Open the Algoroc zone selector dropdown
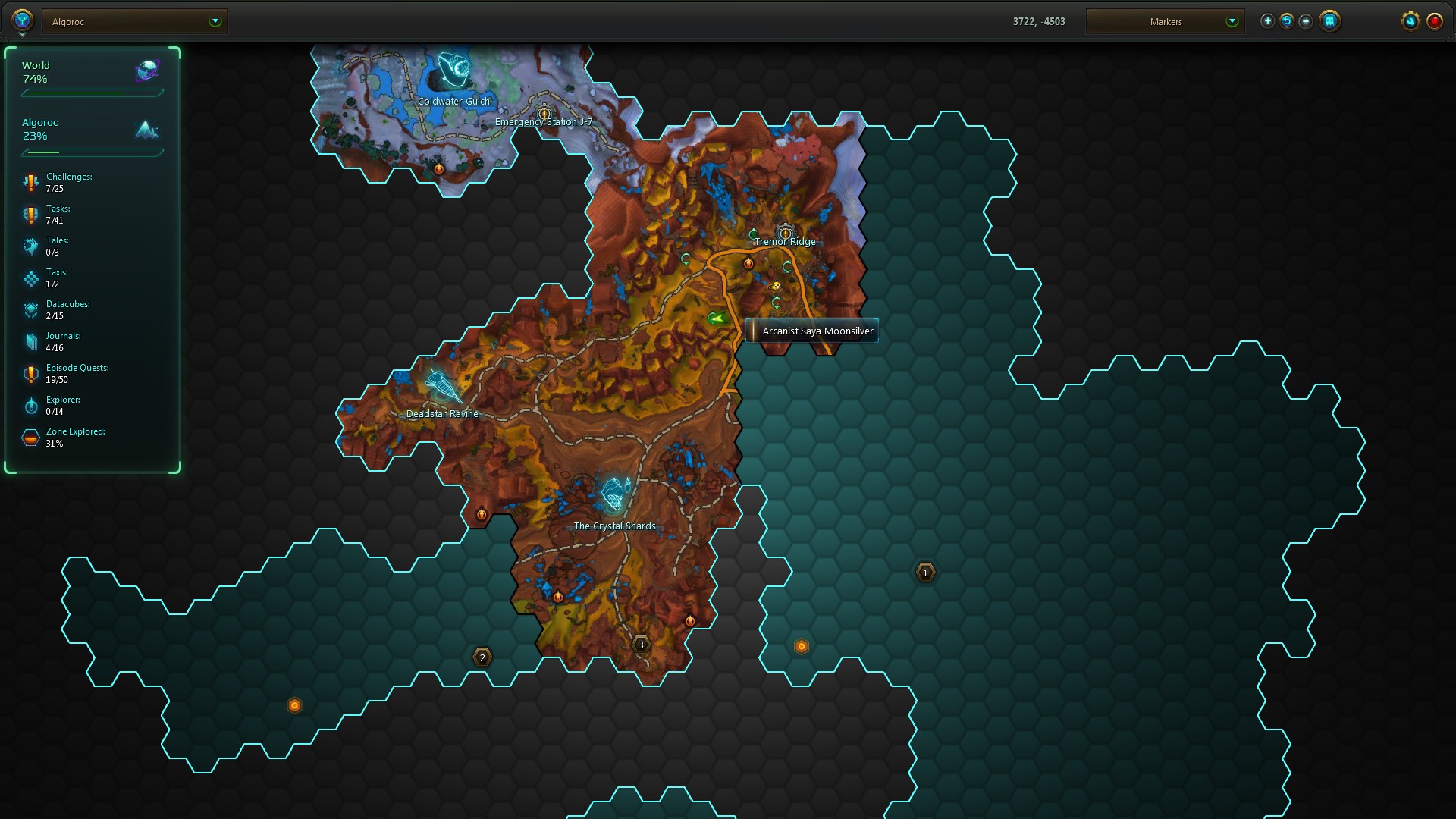1456x819 pixels. 134,21
